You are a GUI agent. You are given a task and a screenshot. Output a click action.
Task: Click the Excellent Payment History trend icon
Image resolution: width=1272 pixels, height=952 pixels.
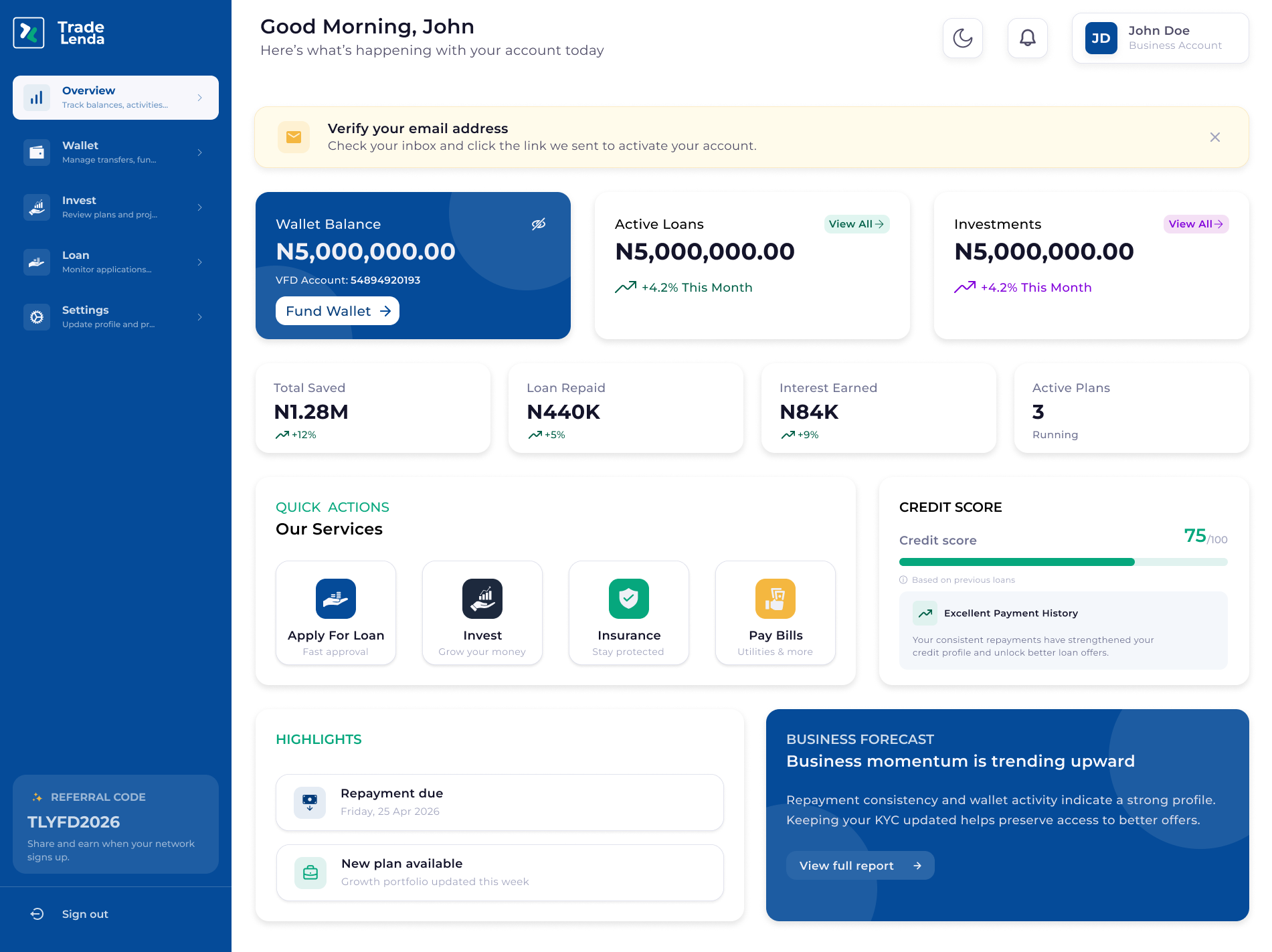(x=925, y=613)
